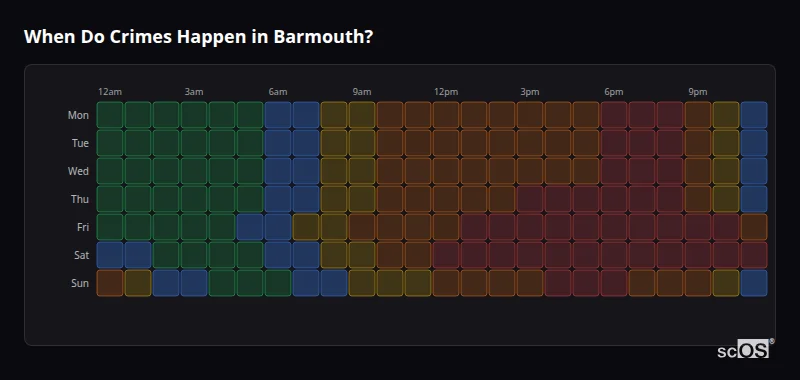Click the Wednesday 12pm heatmap cell
The image size is (800, 380).
click(x=446, y=171)
